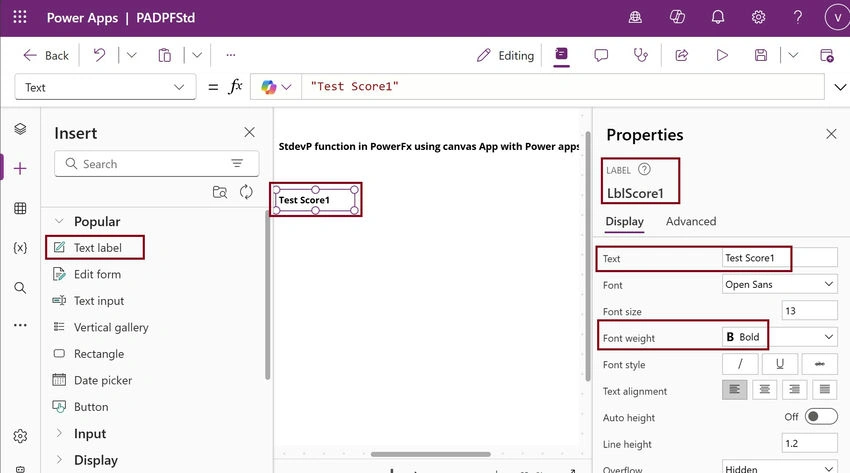Expand the undo dropdown arrow
This screenshot has height=473, width=850.
131,55
